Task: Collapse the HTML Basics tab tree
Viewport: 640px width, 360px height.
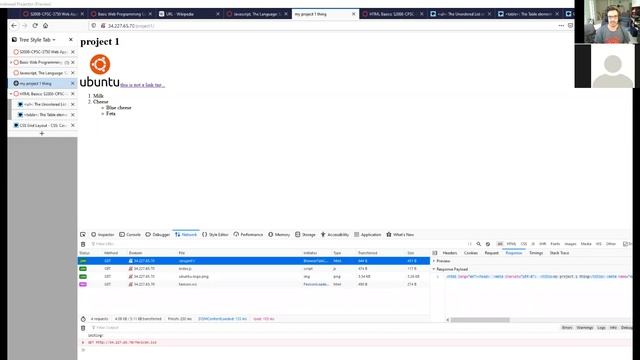Action: [x=11, y=94]
